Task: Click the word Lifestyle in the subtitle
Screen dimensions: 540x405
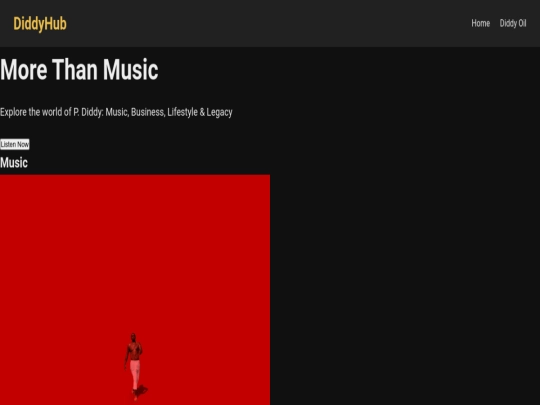Action: point(183,112)
